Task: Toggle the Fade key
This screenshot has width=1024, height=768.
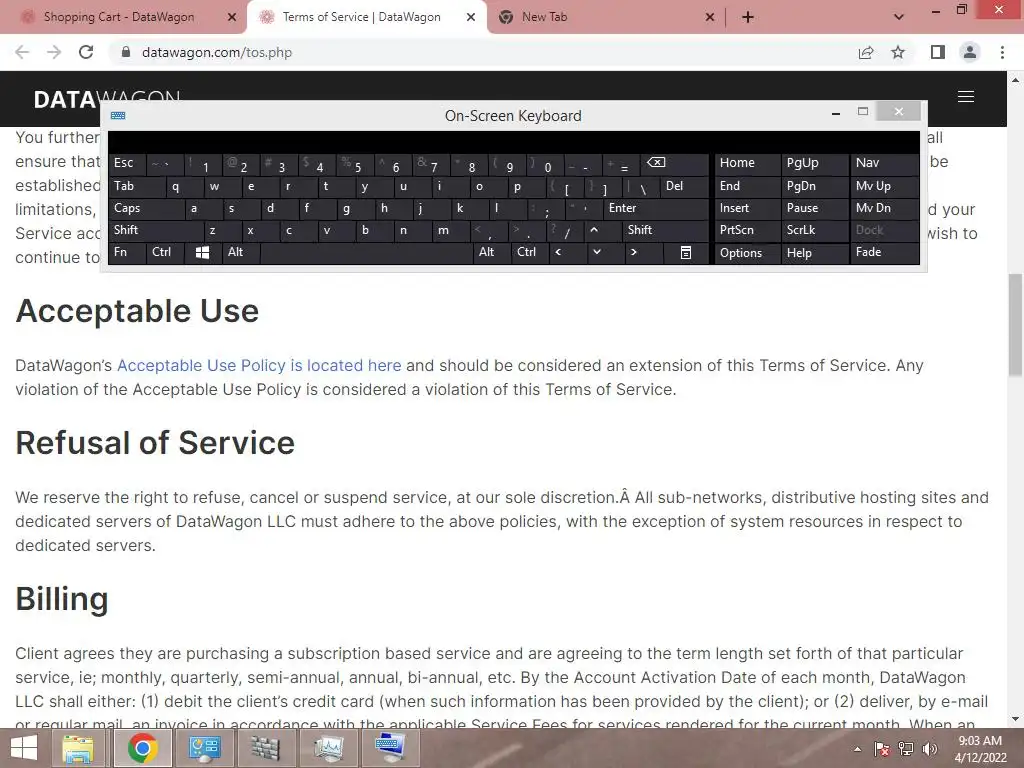Action: [884, 252]
